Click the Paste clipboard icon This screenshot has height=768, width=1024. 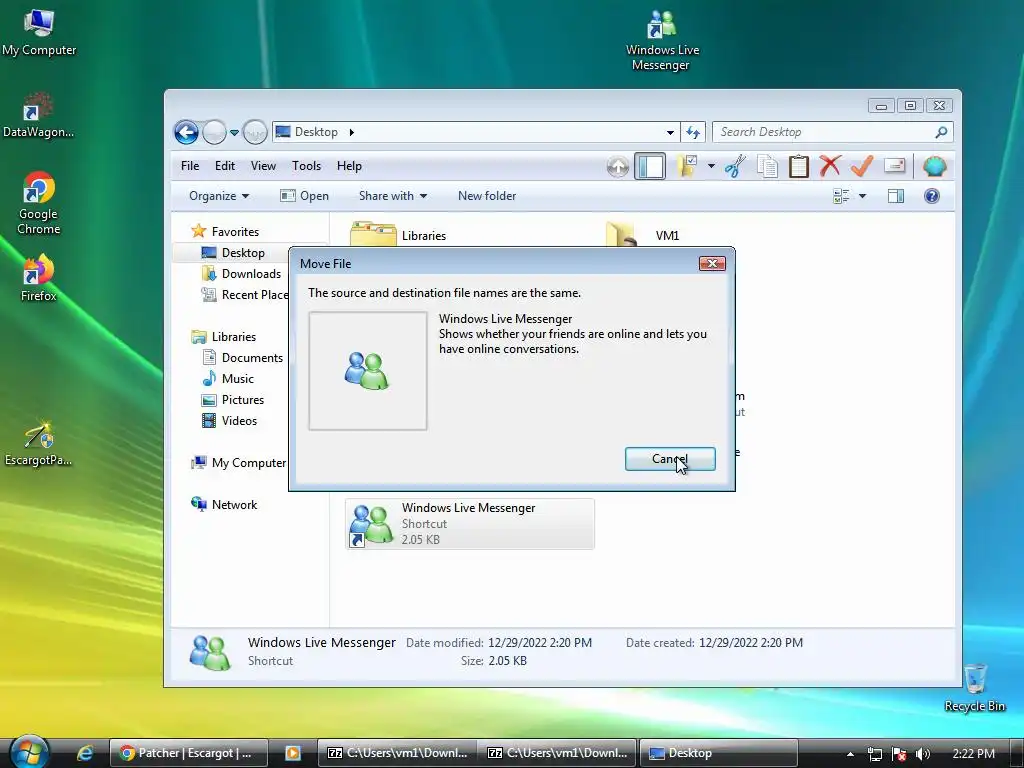coord(799,167)
